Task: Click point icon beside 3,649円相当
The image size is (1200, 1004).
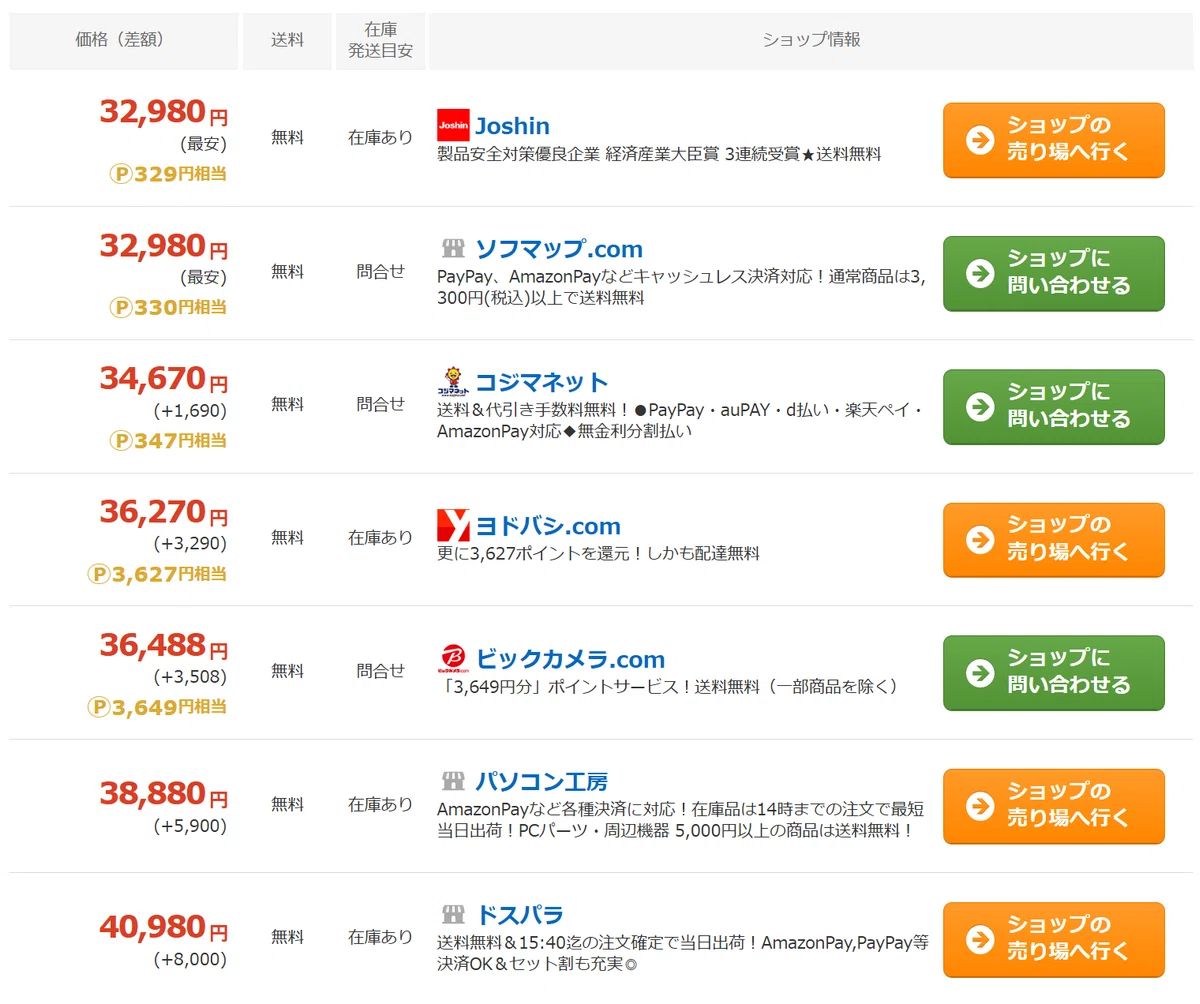Action: (x=98, y=707)
